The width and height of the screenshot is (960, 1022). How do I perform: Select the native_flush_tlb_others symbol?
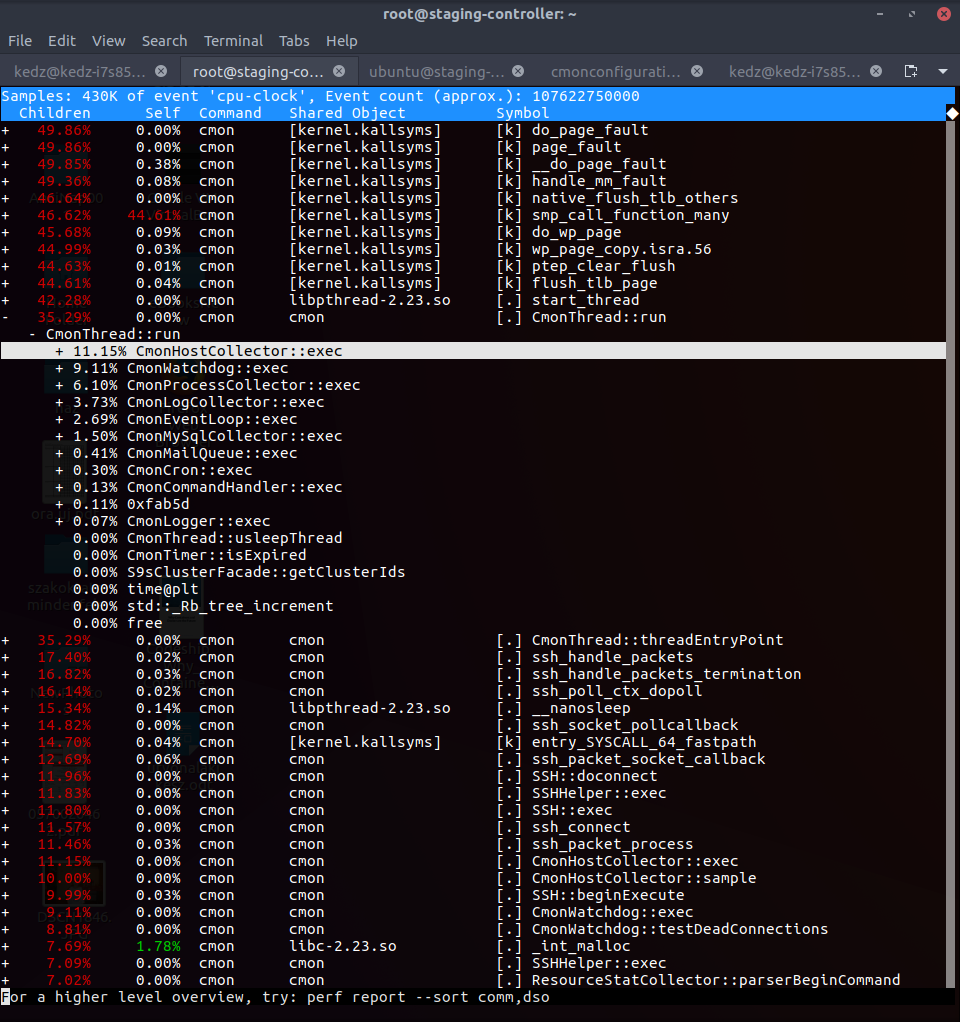click(x=635, y=198)
